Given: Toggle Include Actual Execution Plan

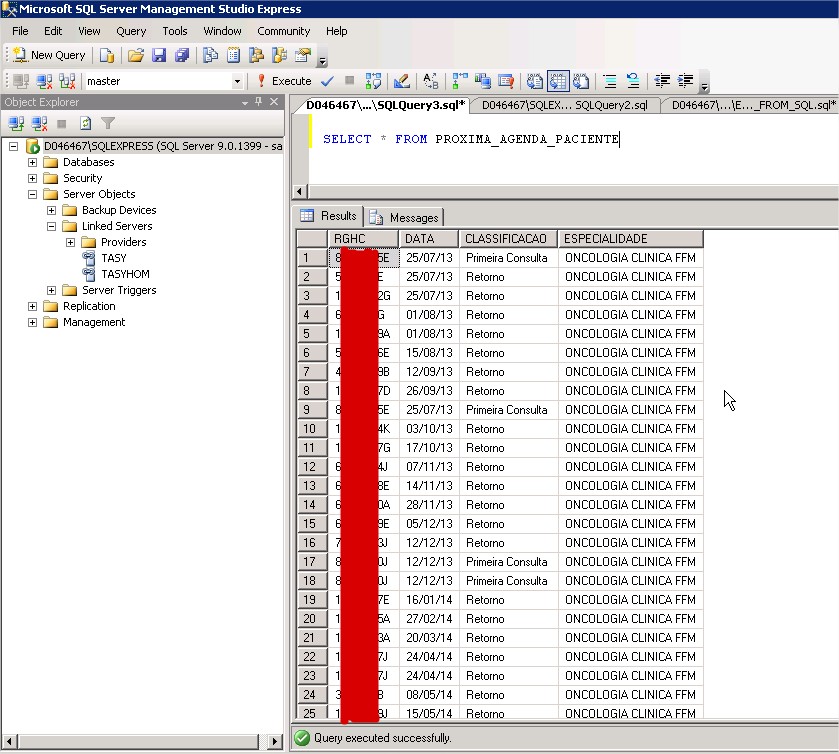Looking at the screenshot, I should point(459,81).
